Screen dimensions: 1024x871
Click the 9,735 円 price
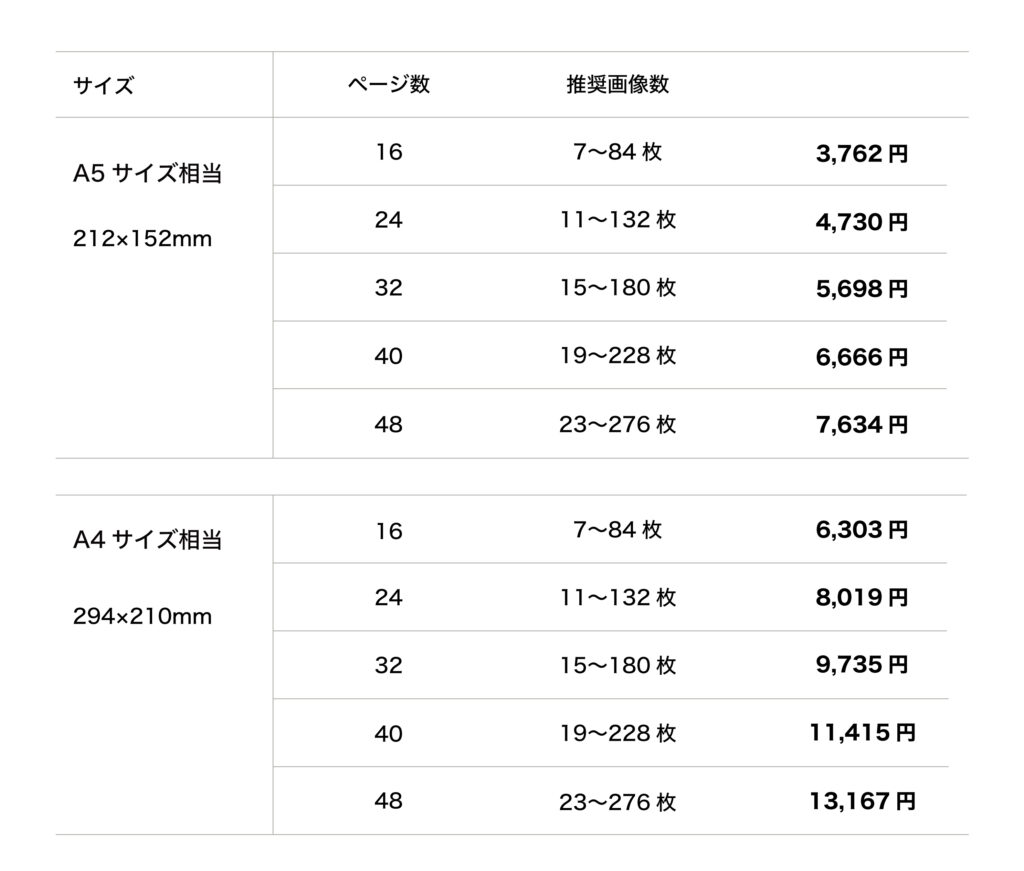[862, 665]
